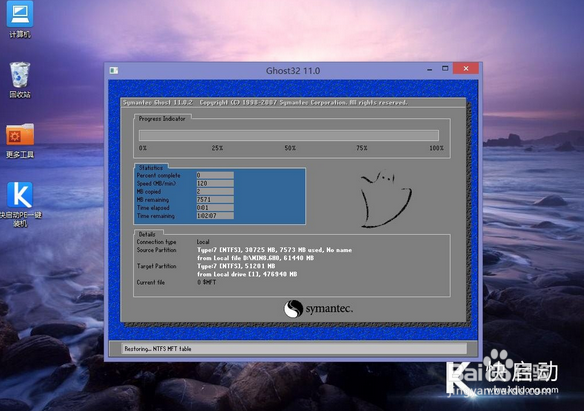Click the 'Local' connection type value
The height and width of the screenshot is (411, 584).
point(203,242)
